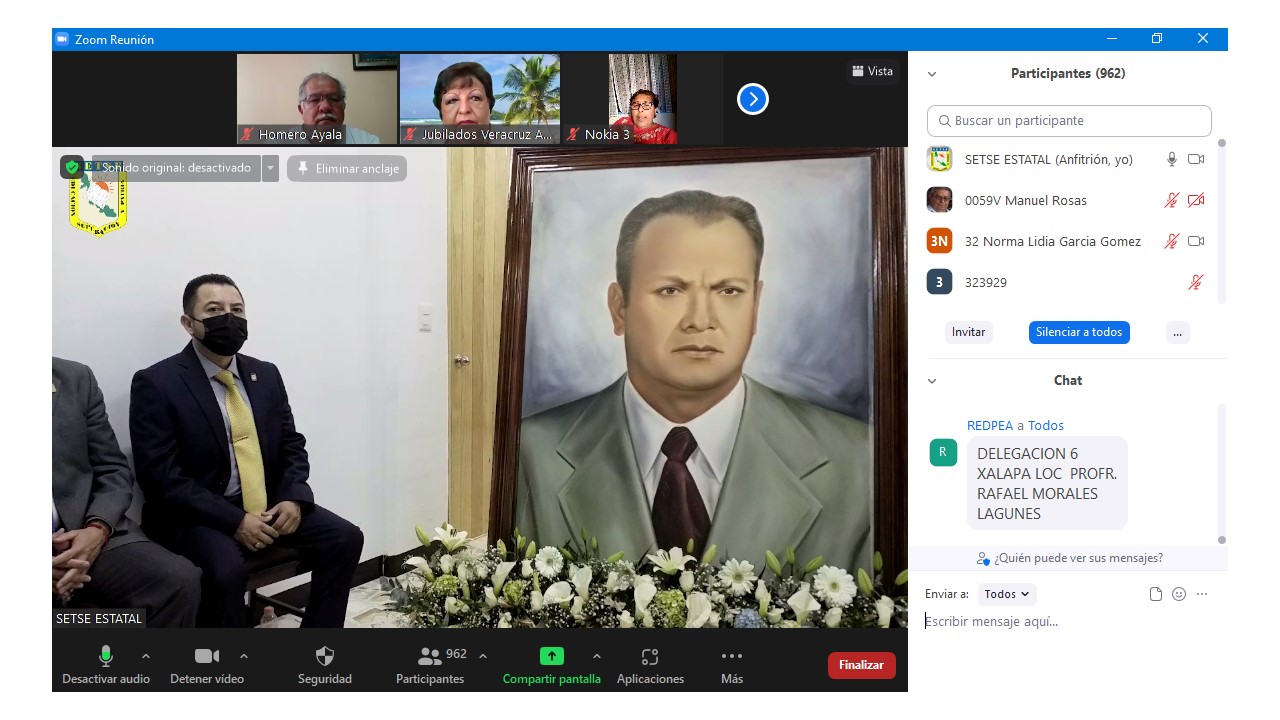Click the Silenciar a todos button
Viewport: 1280px width, 720px height.
click(x=1079, y=332)
